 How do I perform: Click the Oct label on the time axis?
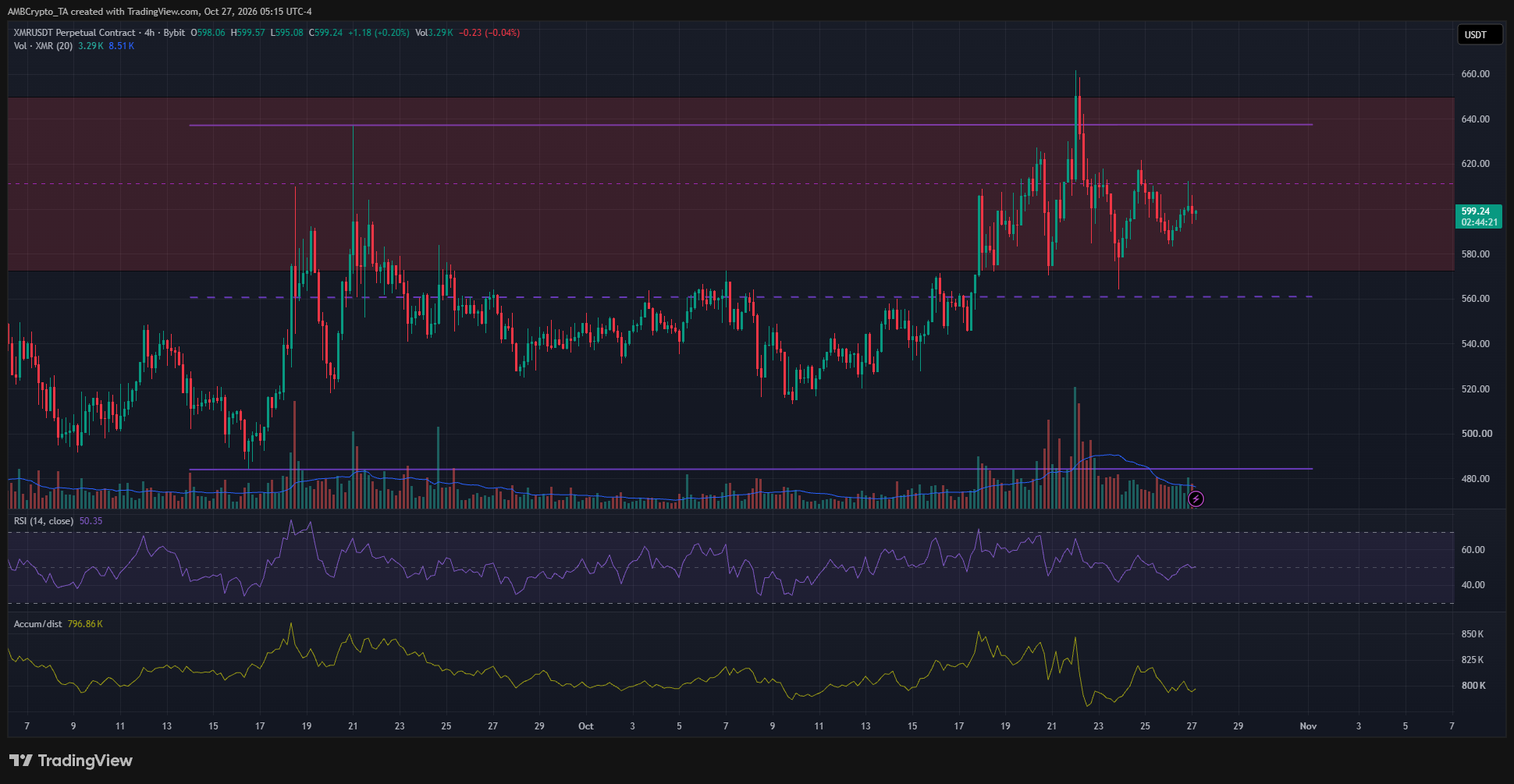(586, 726)
